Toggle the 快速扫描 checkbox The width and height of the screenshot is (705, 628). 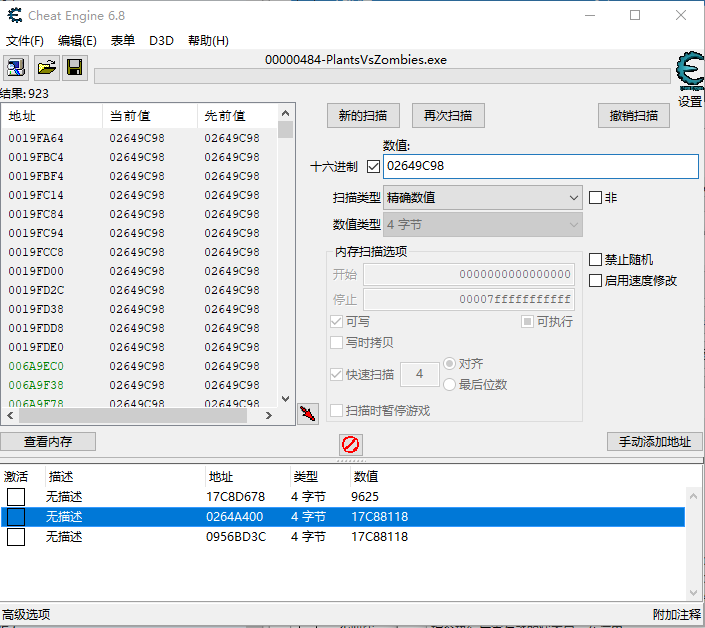336,374
